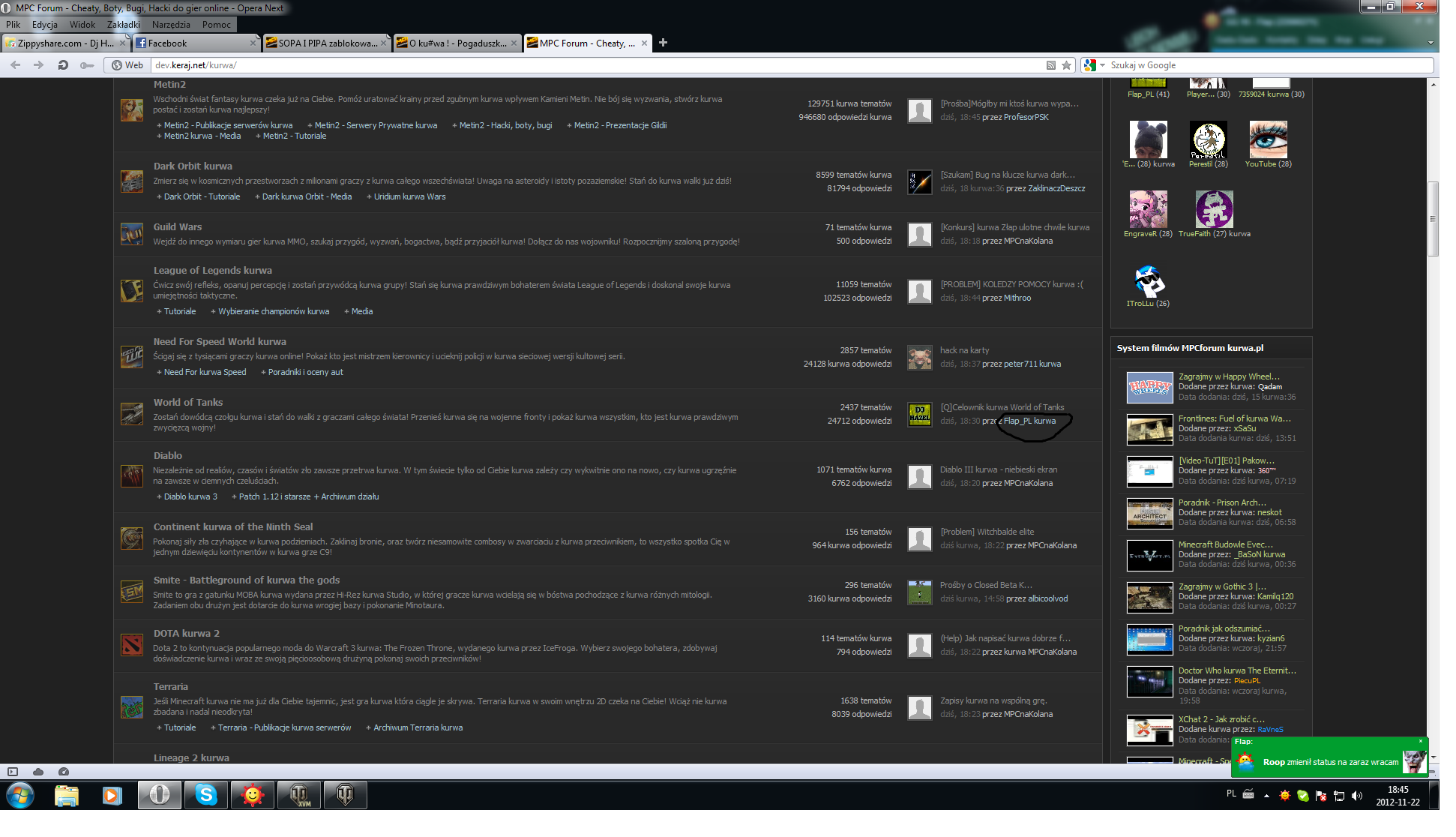Open World of Tanks XVM taskbar icon
Viewport: 1456px width, 837px height.
click(x=299, y=794)
